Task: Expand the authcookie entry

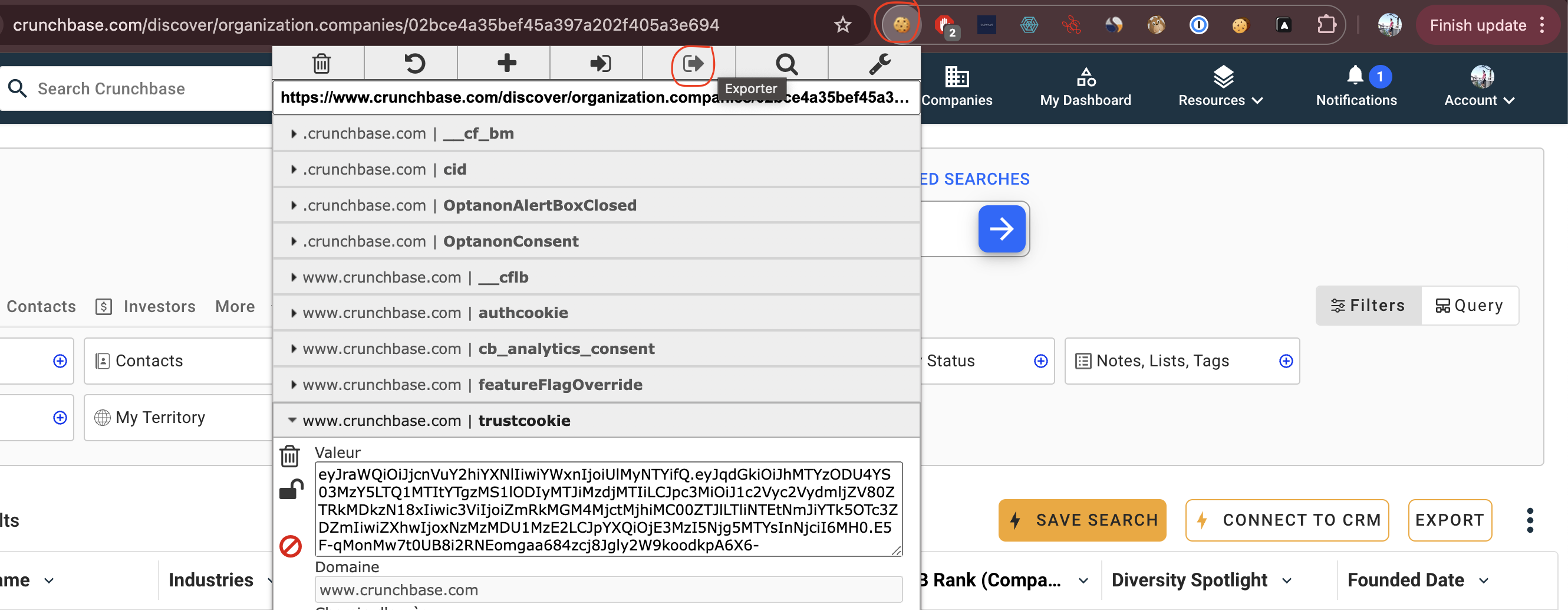Action: click(x=294, y=313)
